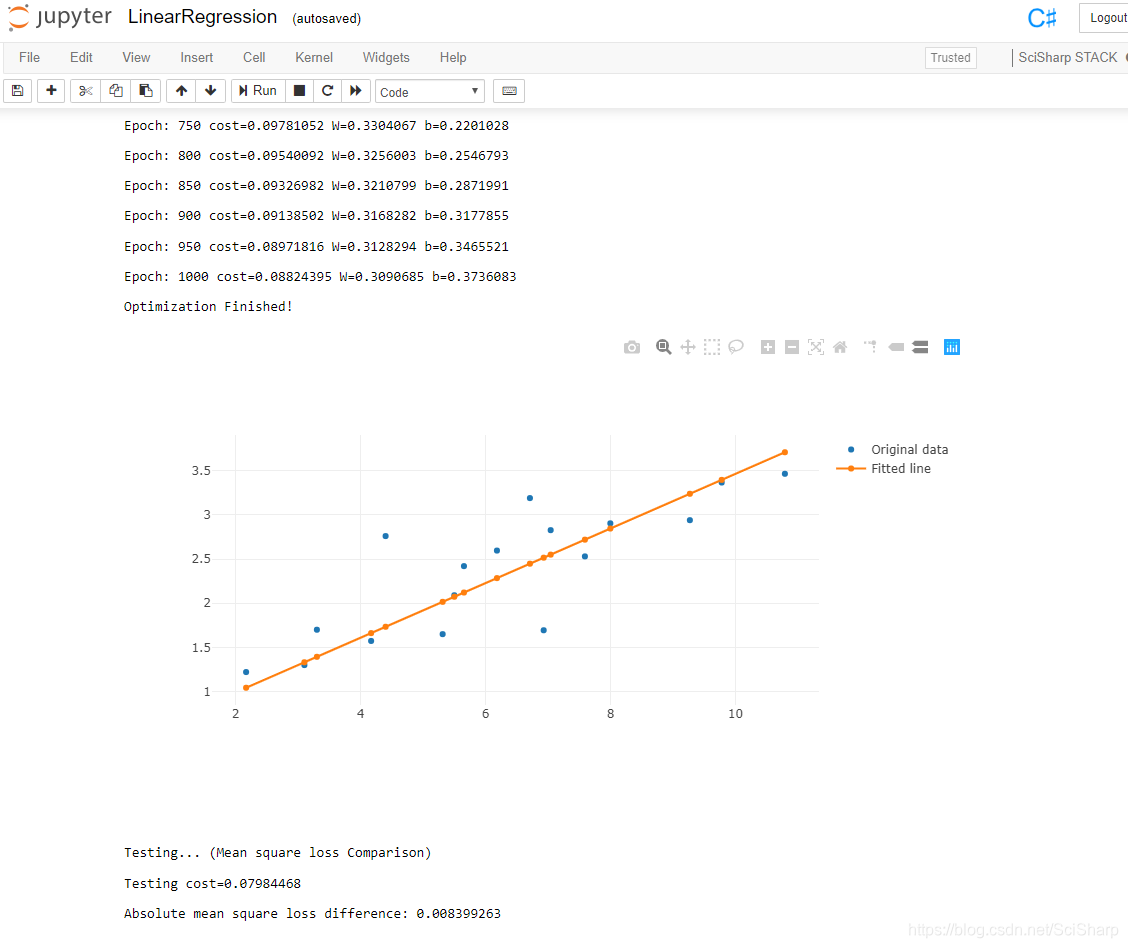The width and height of the screenshot is (1128, 948).
Task: Cut selected cells with scissors icon
Action: click(x=86, y=91)
